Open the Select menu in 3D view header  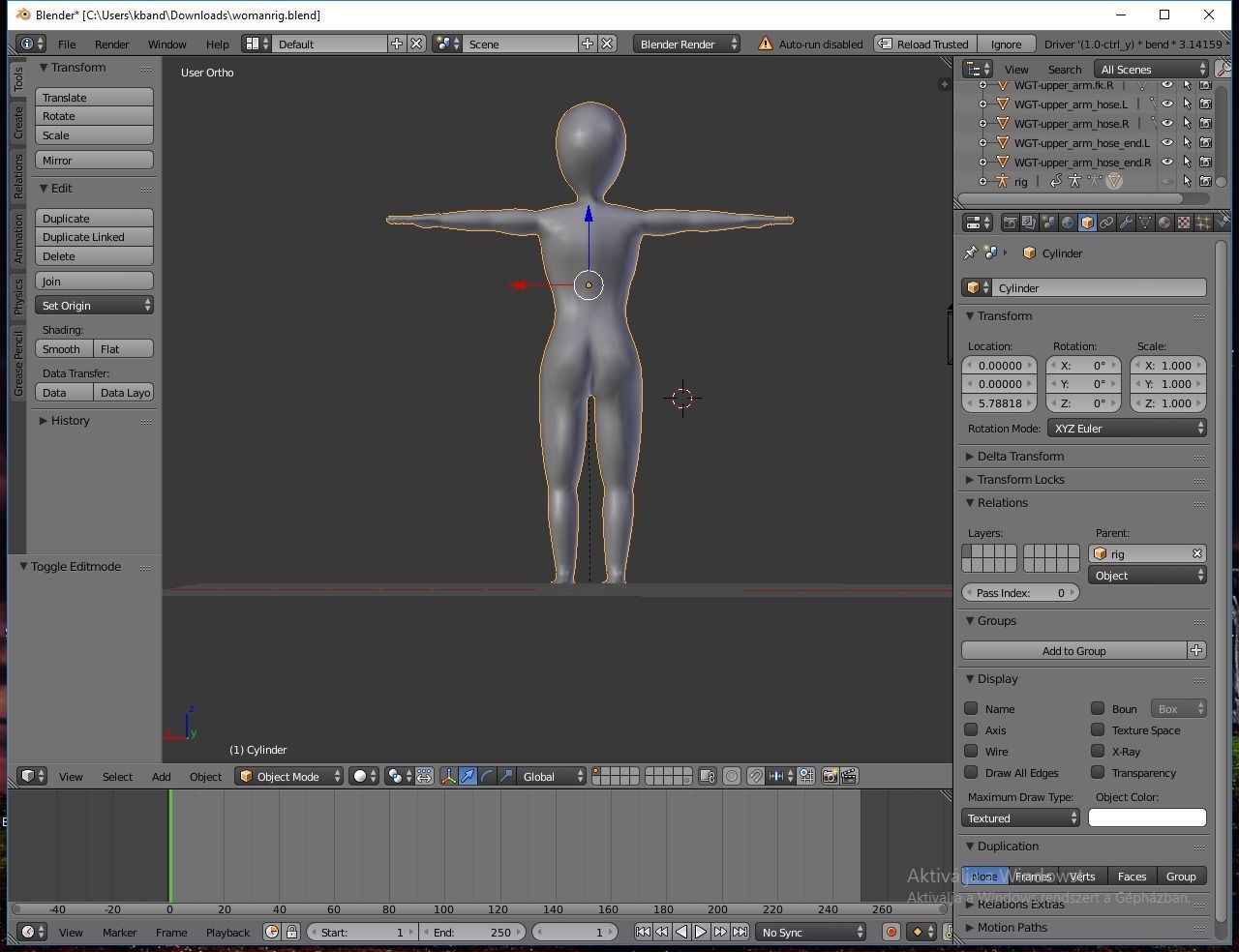click(x=117, y=776)
